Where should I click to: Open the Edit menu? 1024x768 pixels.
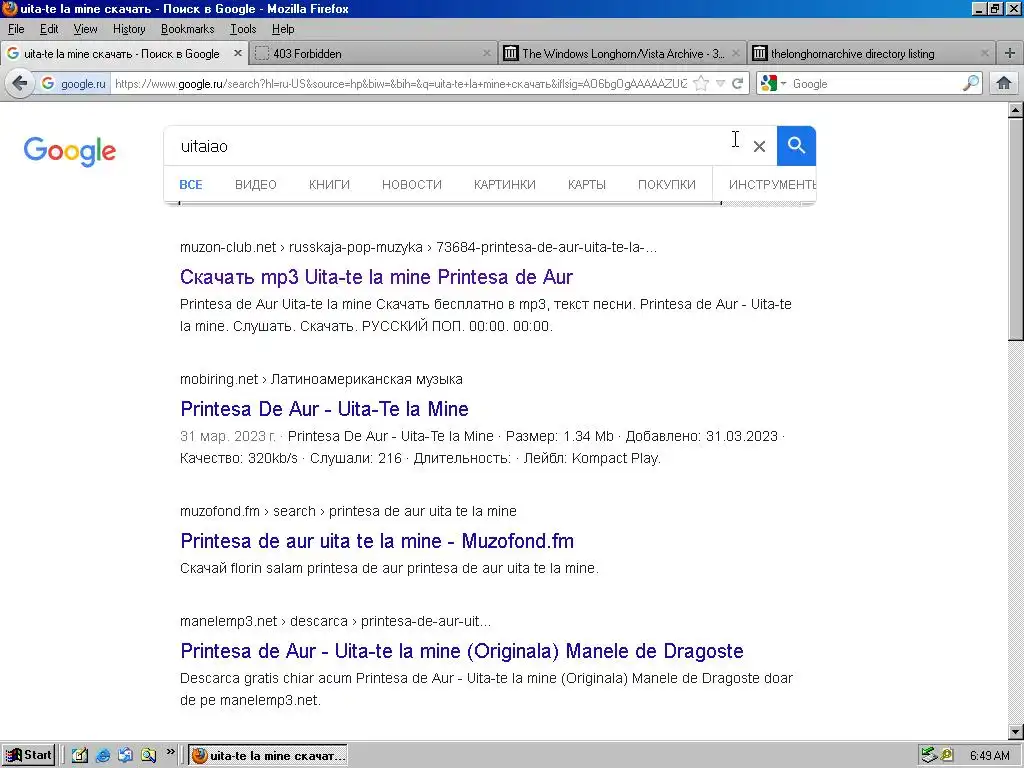49,29
